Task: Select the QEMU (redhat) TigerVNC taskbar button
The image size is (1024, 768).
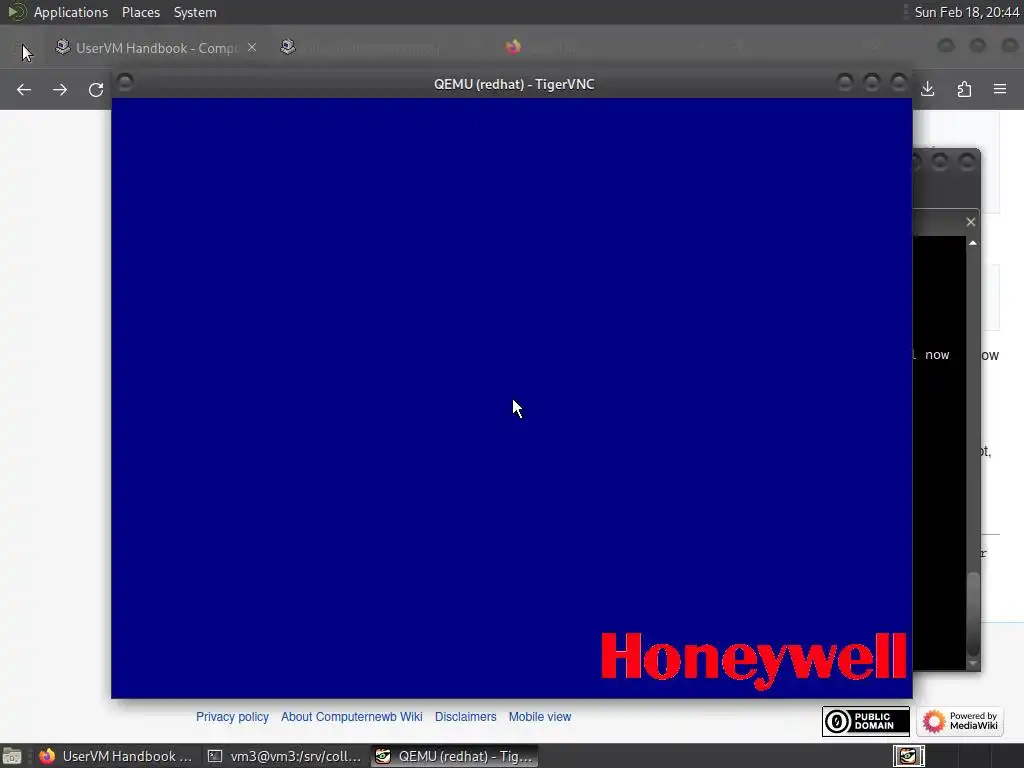Action: [455, 756]
